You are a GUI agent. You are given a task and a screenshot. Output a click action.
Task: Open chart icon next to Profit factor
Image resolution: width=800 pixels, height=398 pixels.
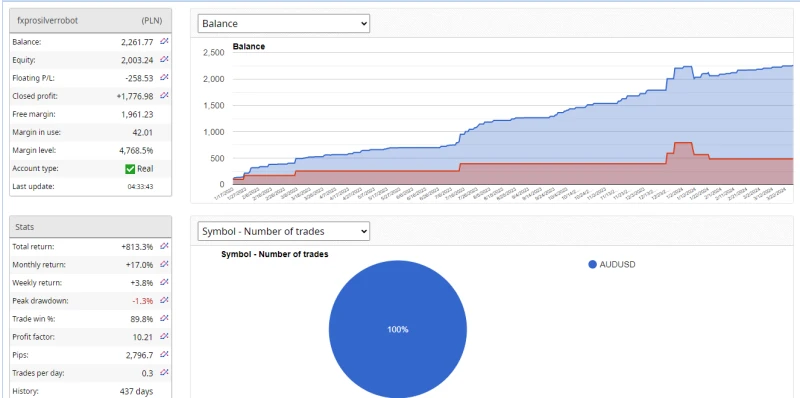tap(164, 336)
